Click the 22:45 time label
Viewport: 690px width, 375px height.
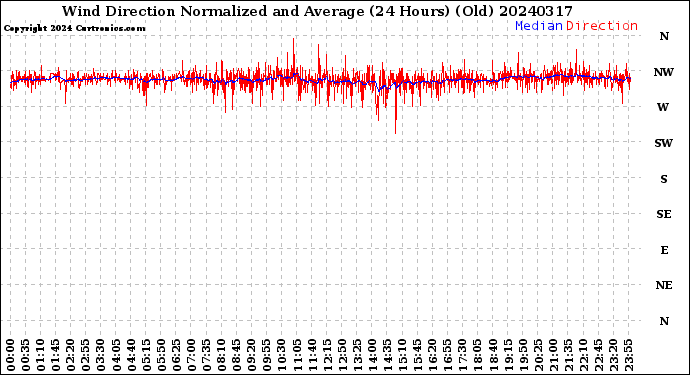(598, 355)
